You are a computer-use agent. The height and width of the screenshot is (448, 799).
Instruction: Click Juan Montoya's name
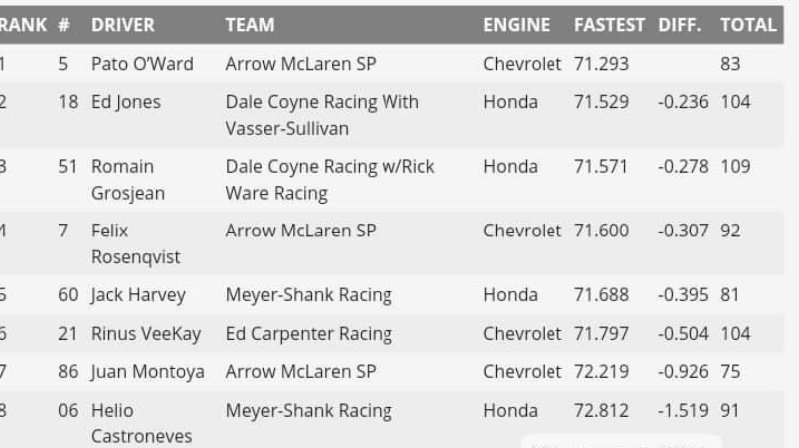point(147,371)
